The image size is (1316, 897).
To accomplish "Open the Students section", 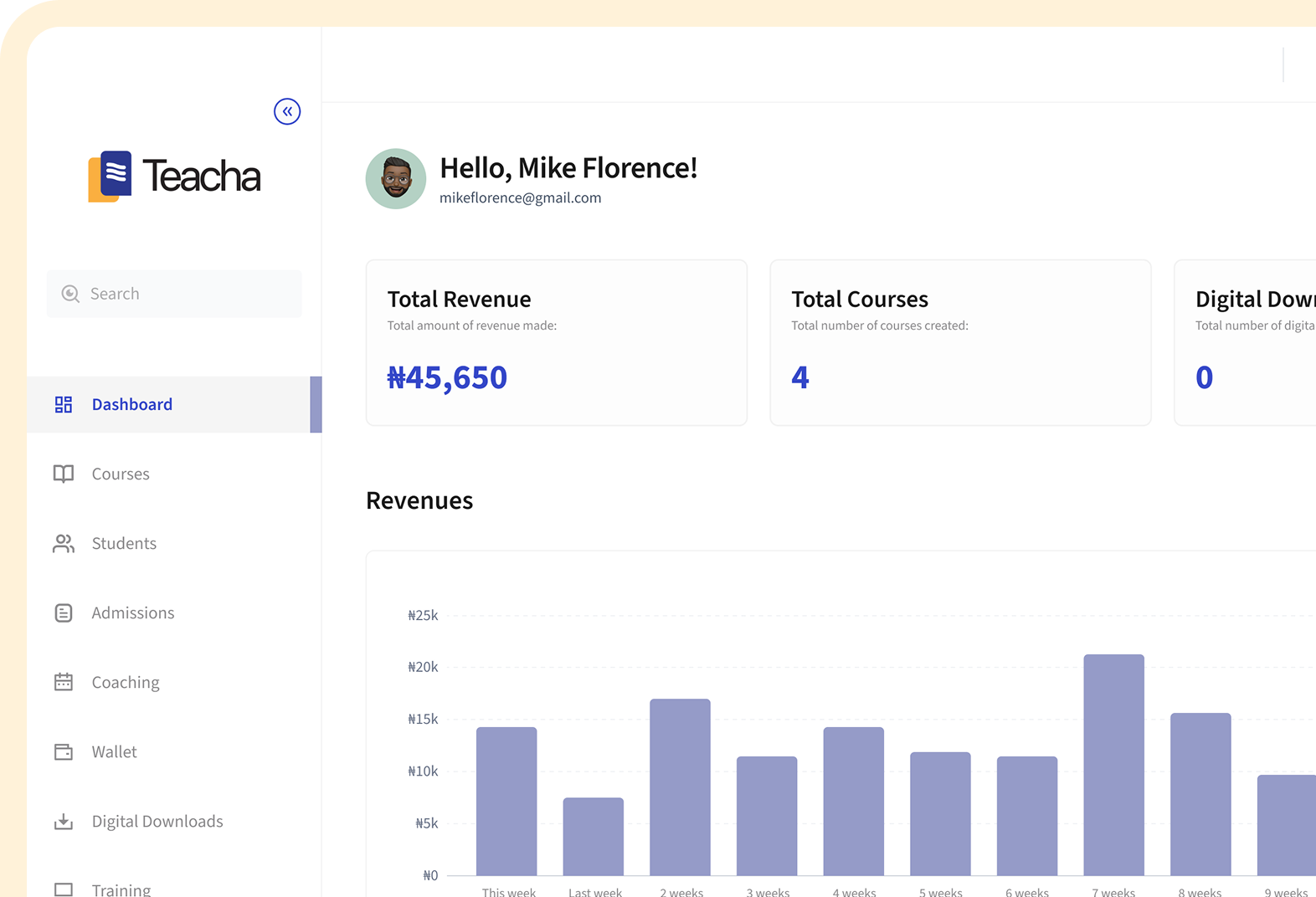I will point(174,543).
